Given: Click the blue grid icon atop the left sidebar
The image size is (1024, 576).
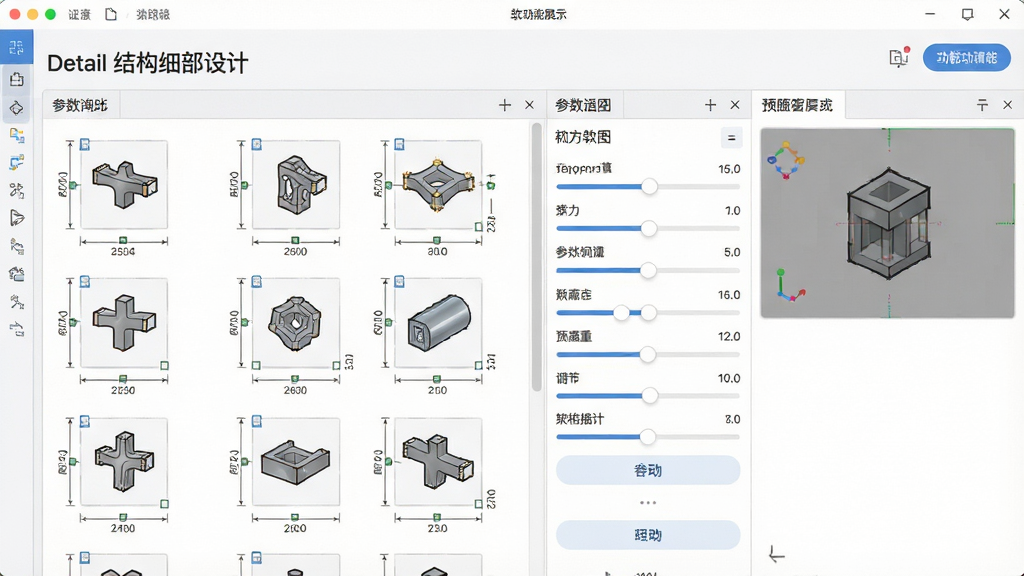Looking at the screenshot, I should pos(16,47).
